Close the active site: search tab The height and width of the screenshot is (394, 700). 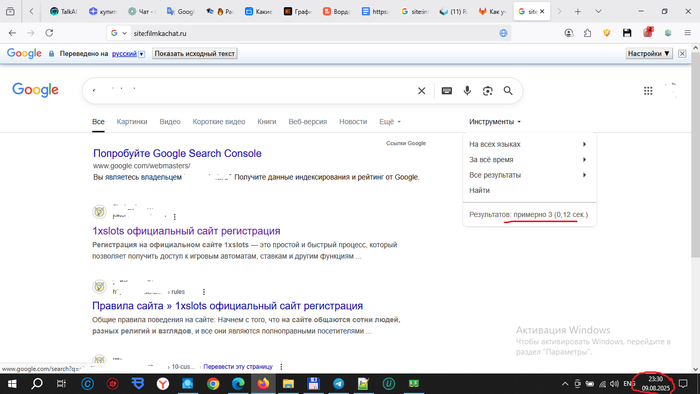click(542, 12)
